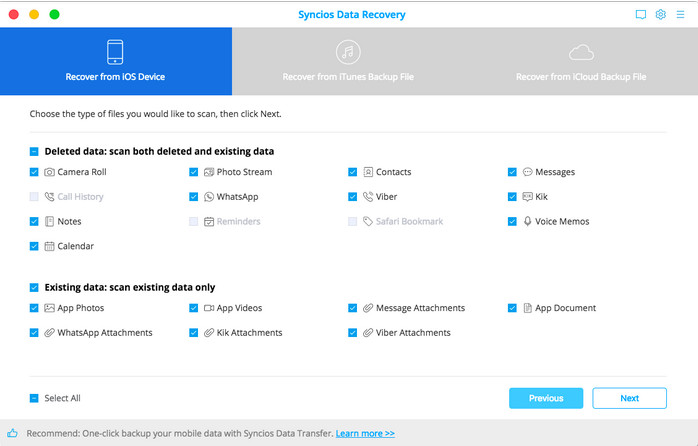
Task: Click the App Videos camera icon
Action: tap(209, 308)
